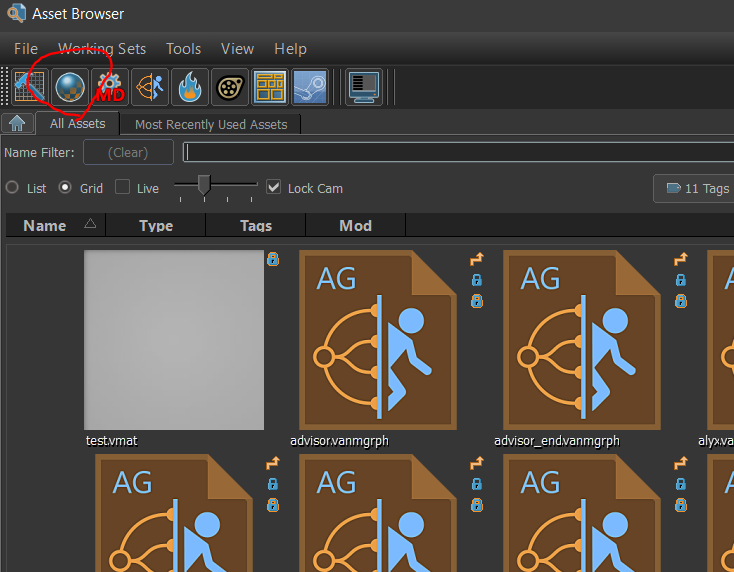This screenshot has width=734, height=572.
Task: Click the (Clear) name filter button
Action: (128, 152)
